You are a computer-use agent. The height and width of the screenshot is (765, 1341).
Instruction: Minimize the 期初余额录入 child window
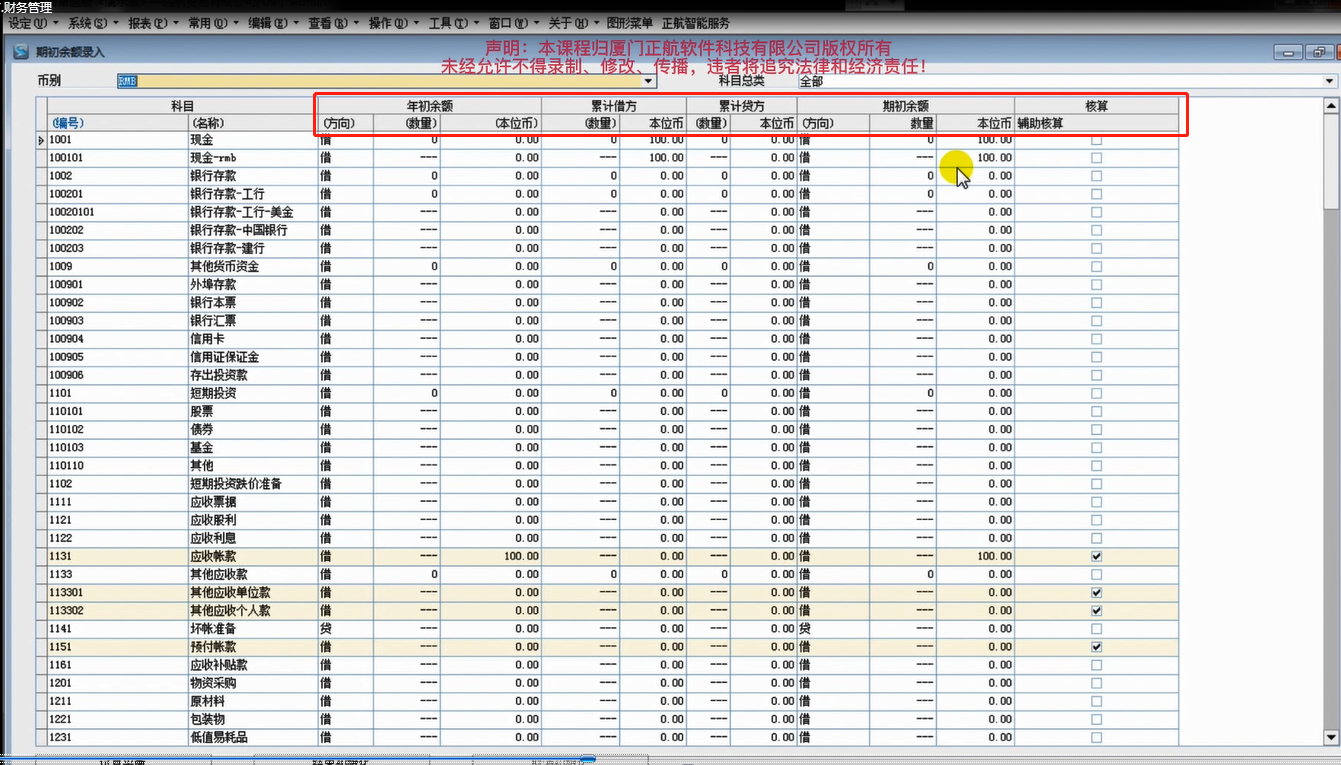(x=1288, y=52)
